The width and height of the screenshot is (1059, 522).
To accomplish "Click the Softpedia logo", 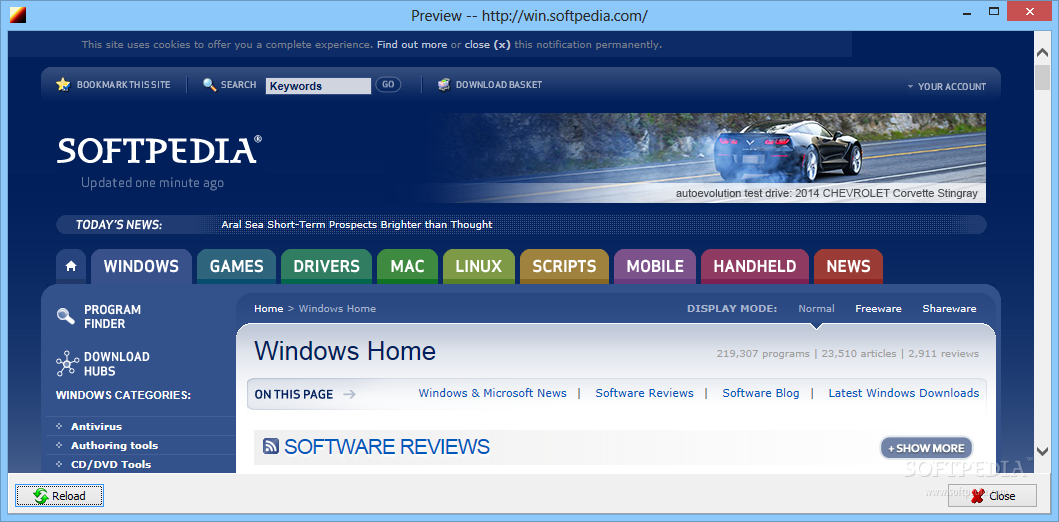I will pyautogui.click(x=159, y=150).
